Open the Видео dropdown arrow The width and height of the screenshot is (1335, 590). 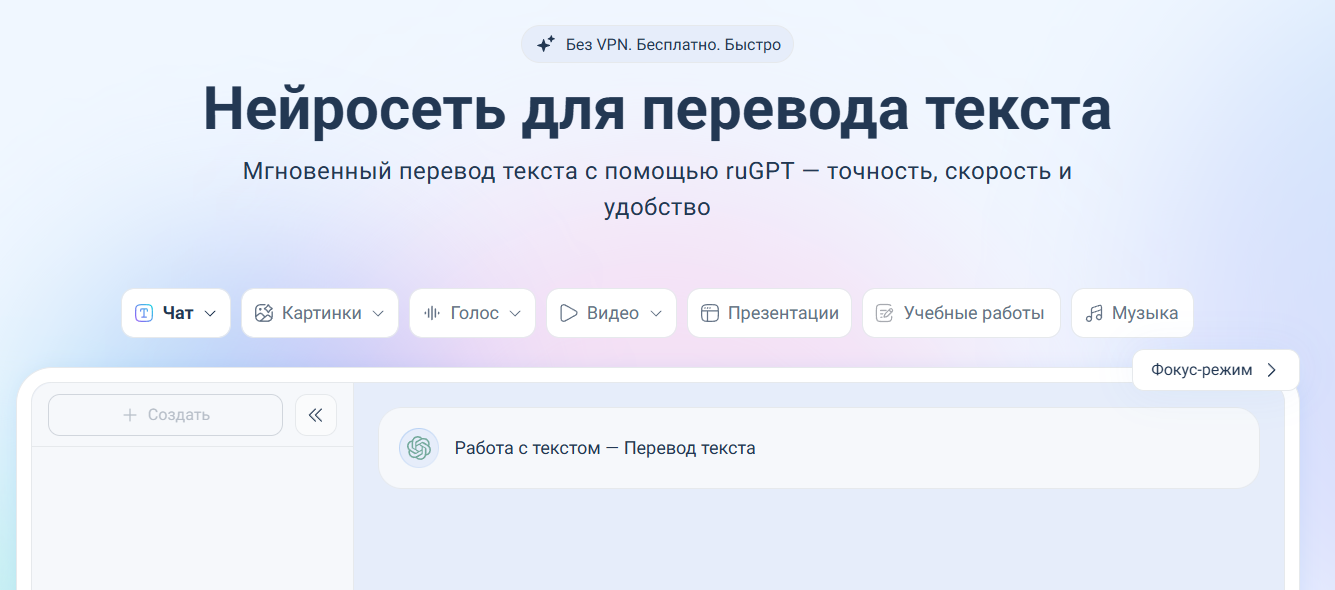click(x=656, y=313)
